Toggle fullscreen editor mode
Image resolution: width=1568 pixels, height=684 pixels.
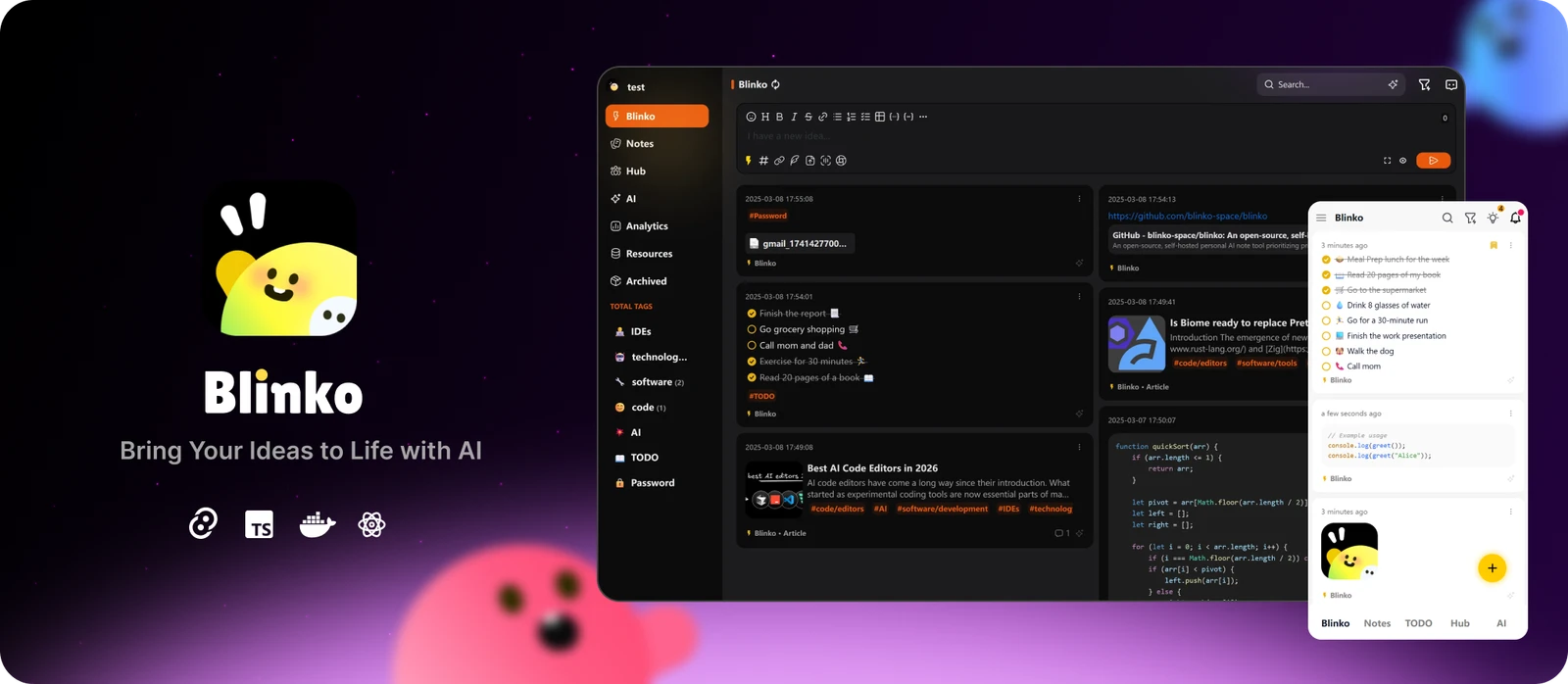click(1387, 161)
